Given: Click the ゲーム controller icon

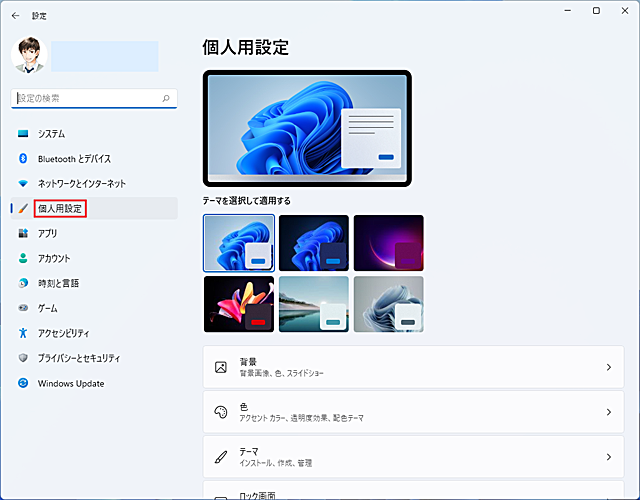Looking at the screenshot, I should pyautogui.click(x=23, y=308).
